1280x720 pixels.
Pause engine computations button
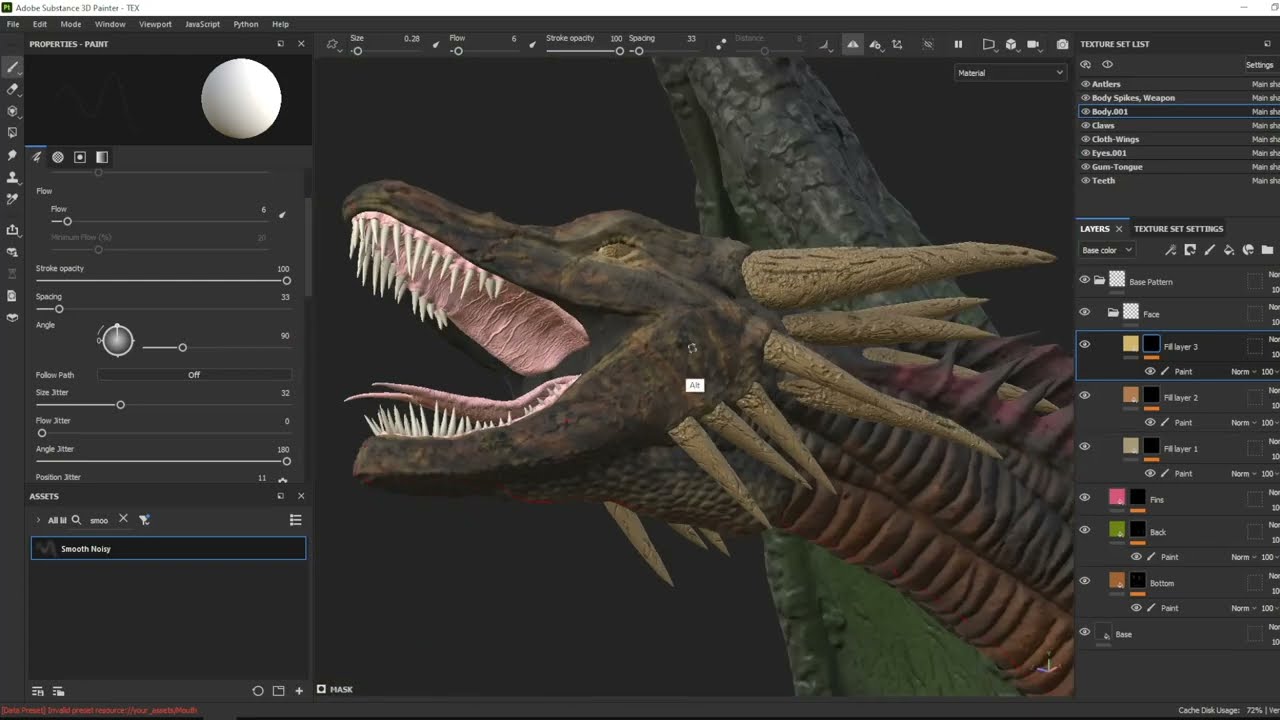tap(958, 44)
